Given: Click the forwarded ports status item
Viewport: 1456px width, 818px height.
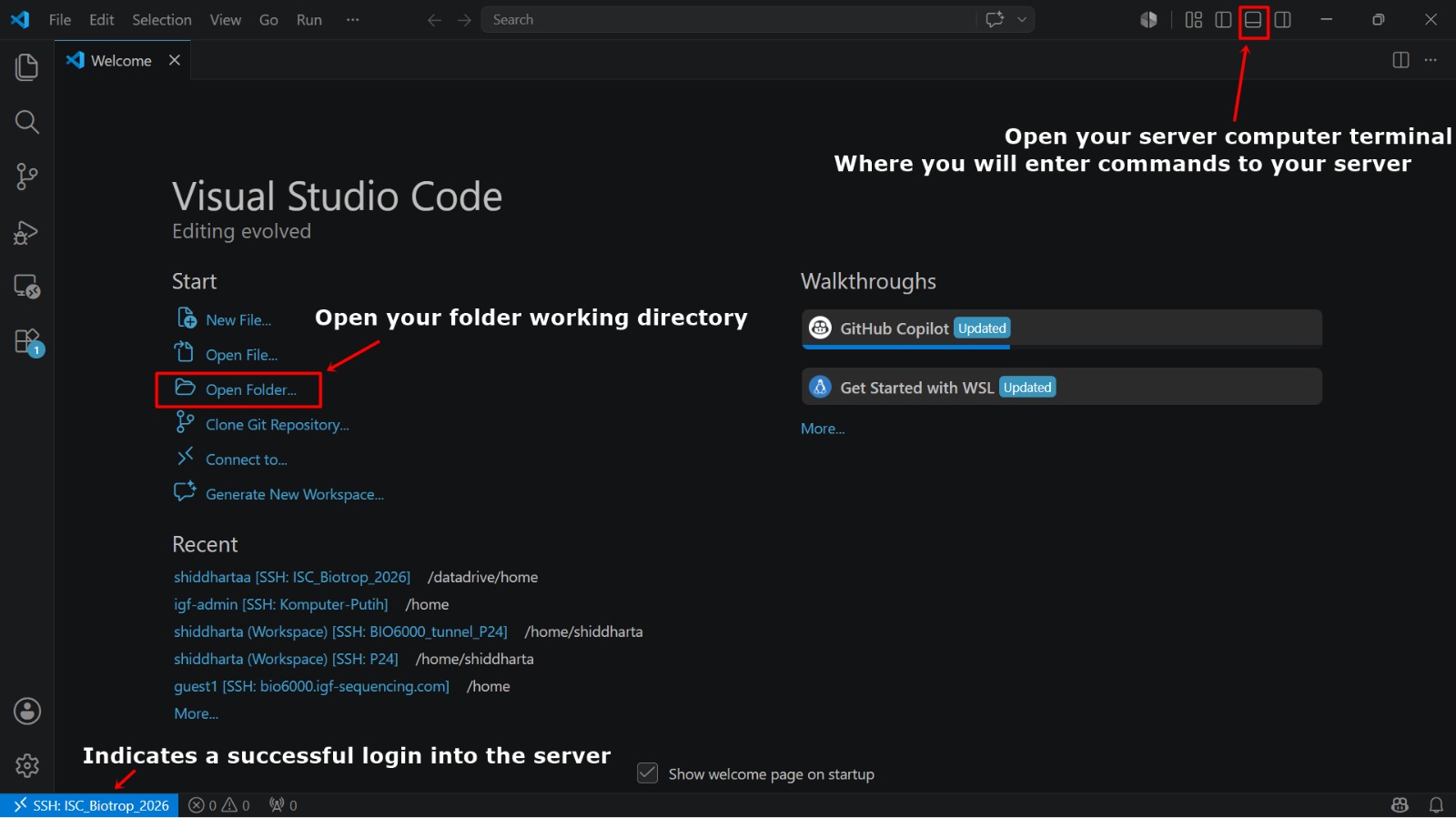Looking at the screenshot, I should (x=283, y=805).
